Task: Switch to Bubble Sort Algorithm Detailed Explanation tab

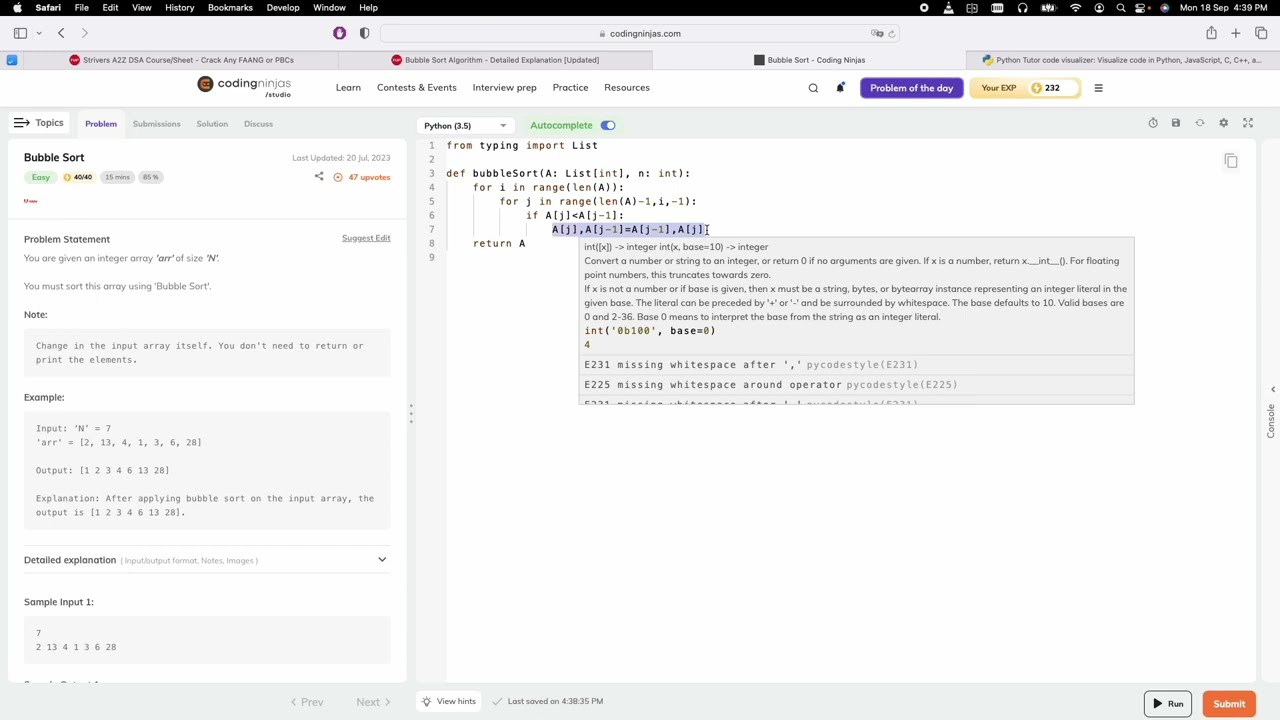Action: (x=494, y=60)
